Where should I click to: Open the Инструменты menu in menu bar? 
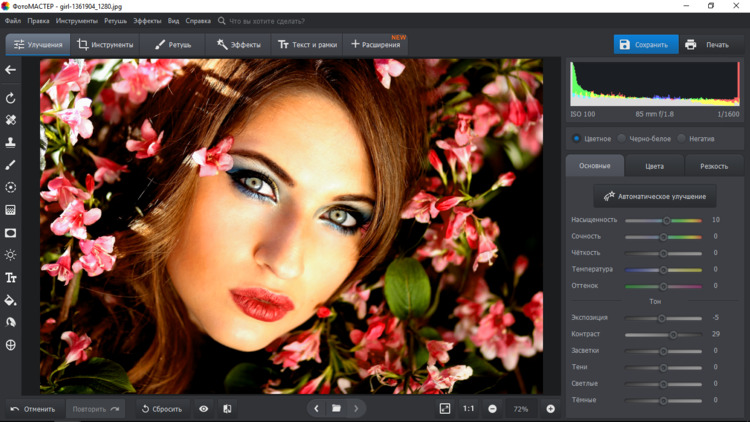tap(77, 20)
